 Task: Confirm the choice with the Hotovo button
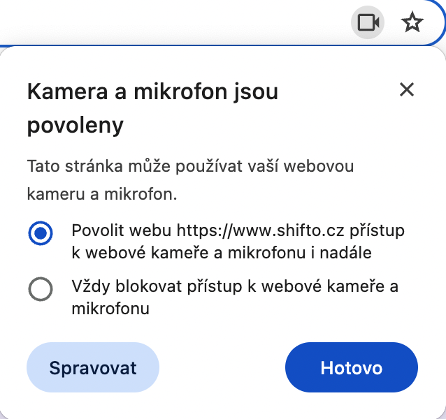351,367
